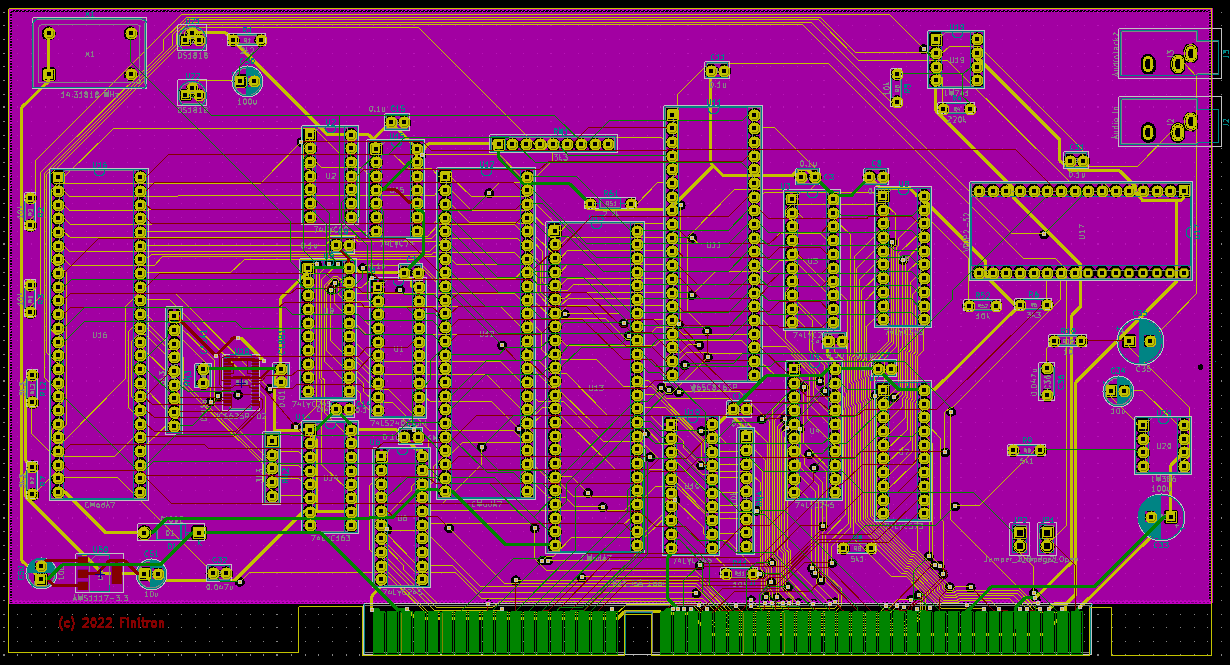Screen dimensions: 1230x665
Task: Click the 100u electrolytic capacitor near X1
Action: (247, 82)
